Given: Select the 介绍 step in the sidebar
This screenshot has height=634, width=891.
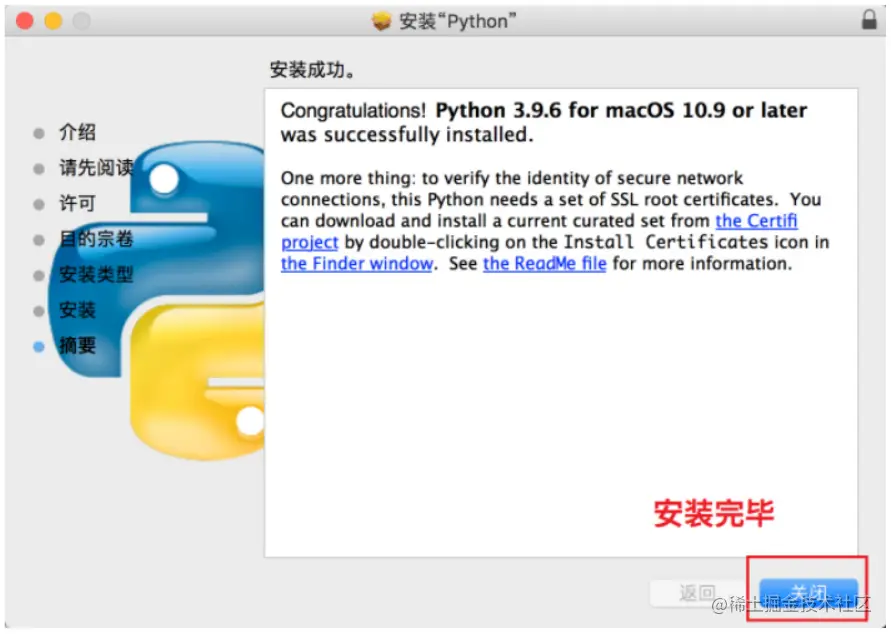Looking at the screenshot, I should coord(77,132).
